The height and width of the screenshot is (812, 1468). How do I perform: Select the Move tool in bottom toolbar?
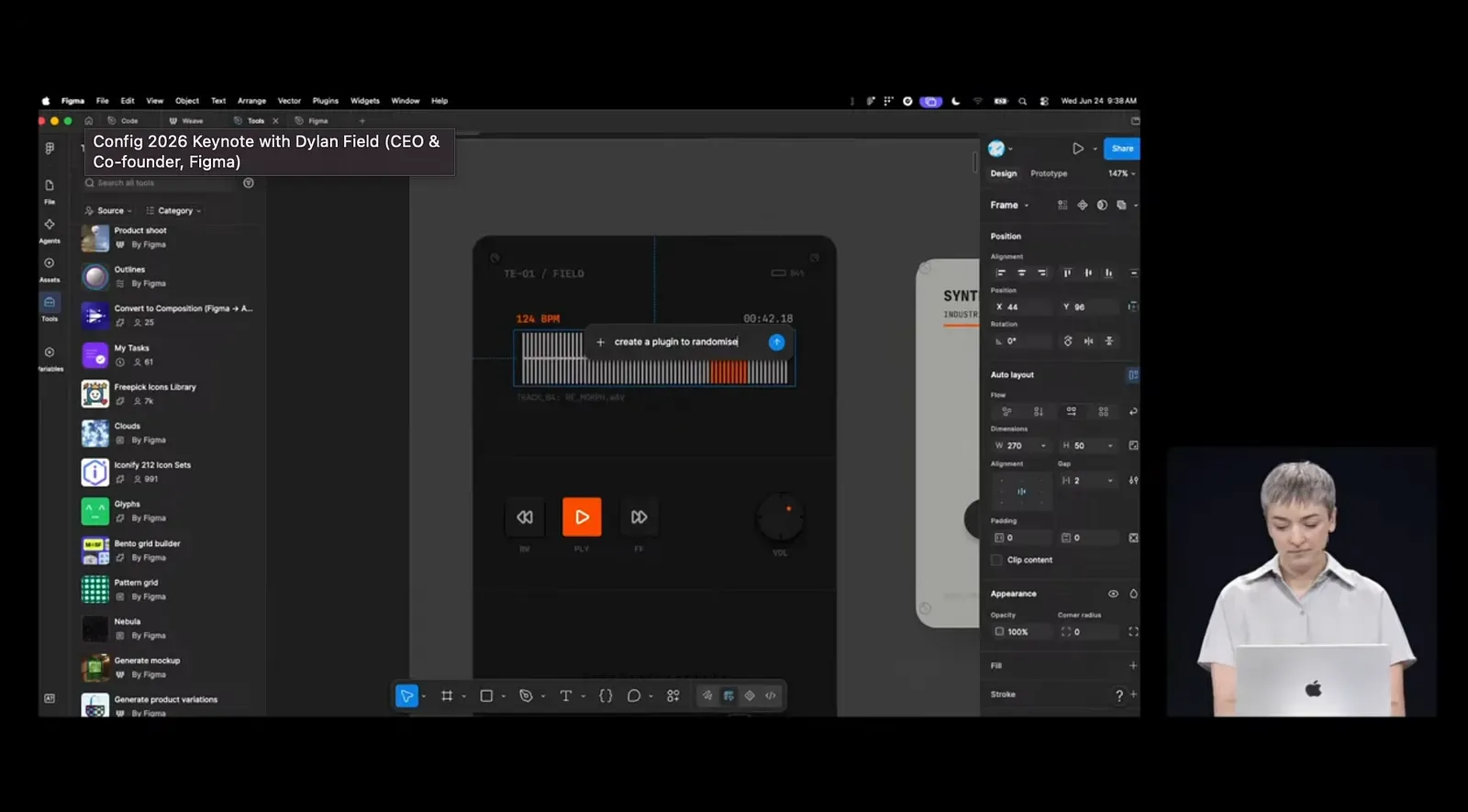pos(406,696)
